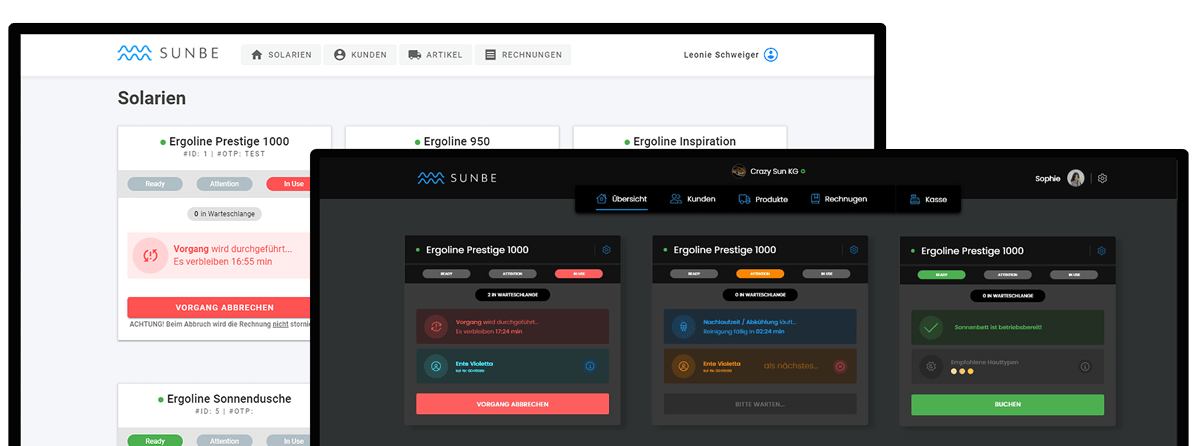The image size is (1200, 446).
Task: Open settings gear beside Sophie's avatar
Action: pyautogui.click(x=1103, y=178)
